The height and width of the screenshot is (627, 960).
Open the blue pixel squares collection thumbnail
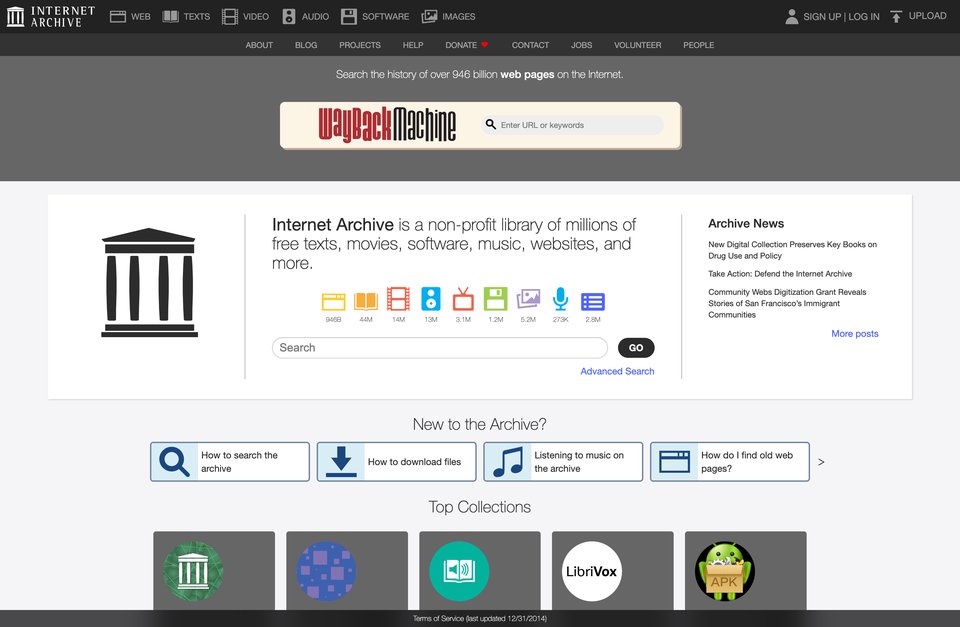(x=326, y=571)
